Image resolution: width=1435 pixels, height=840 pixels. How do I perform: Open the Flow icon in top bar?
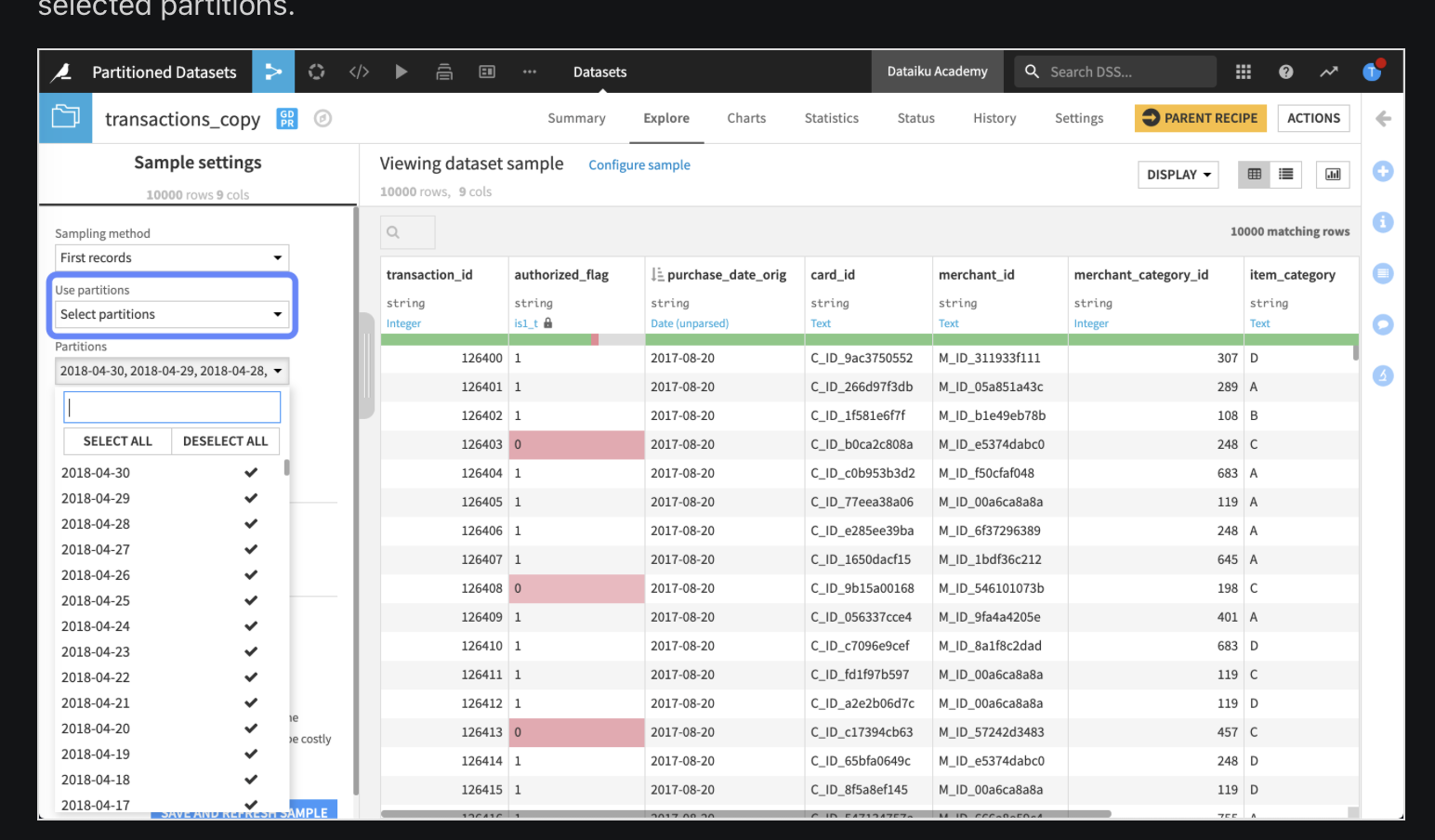coord(273,72)
